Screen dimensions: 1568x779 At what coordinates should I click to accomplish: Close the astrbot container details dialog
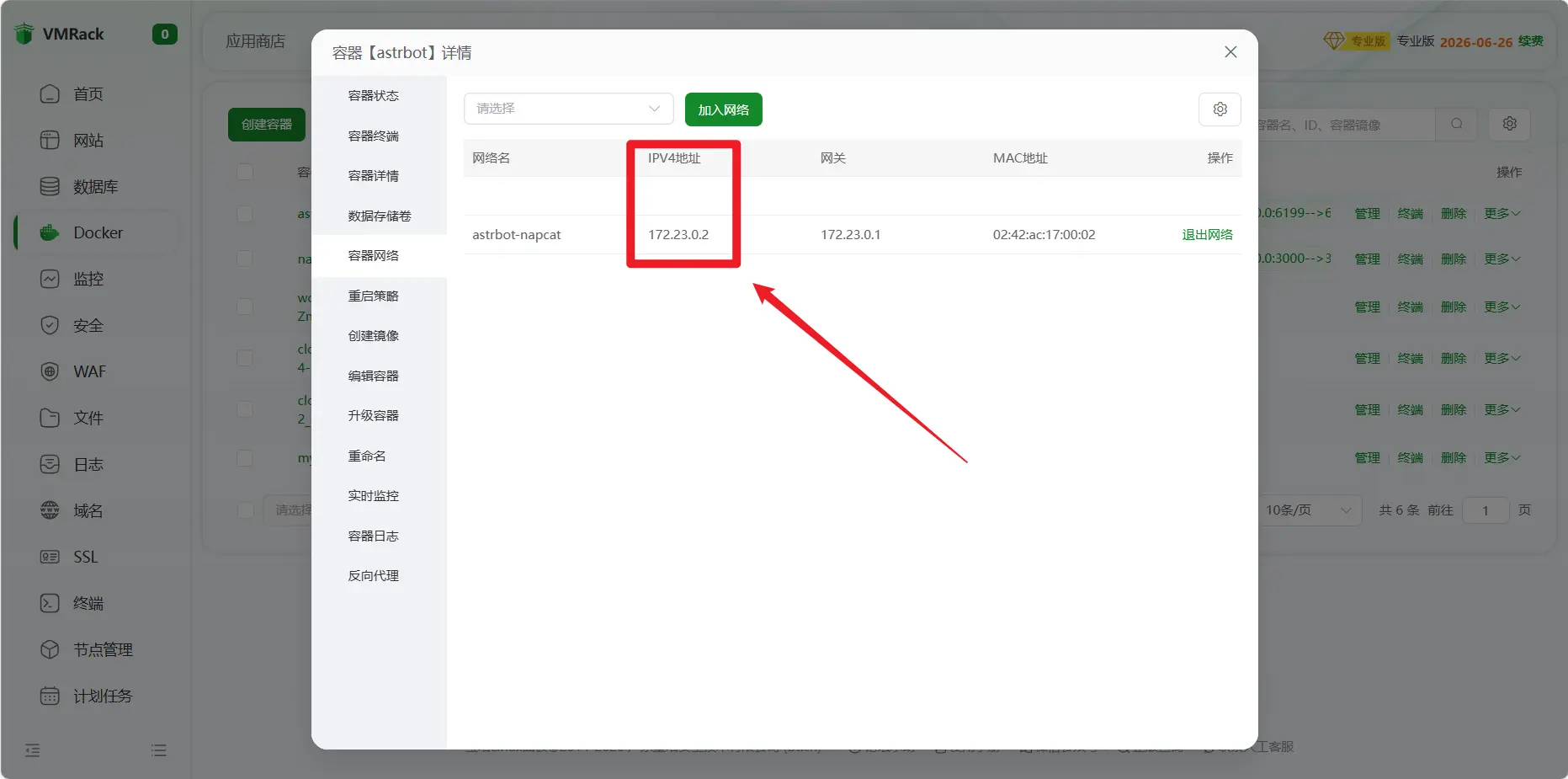1230,52
